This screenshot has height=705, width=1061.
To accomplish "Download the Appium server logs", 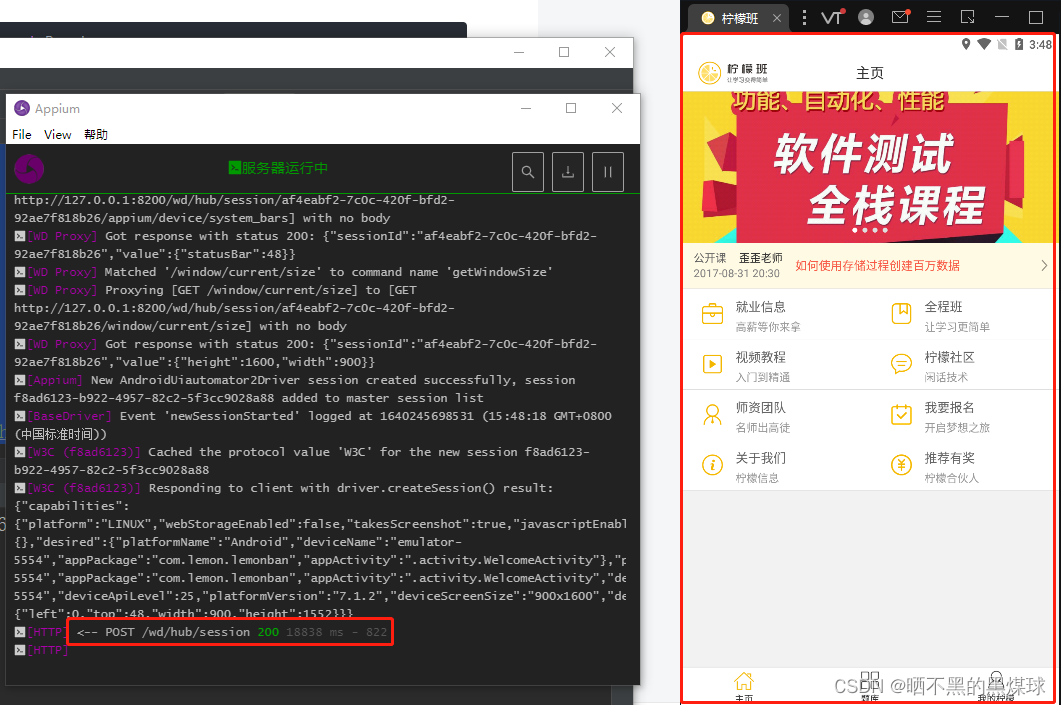I will (x=568, y=172).
